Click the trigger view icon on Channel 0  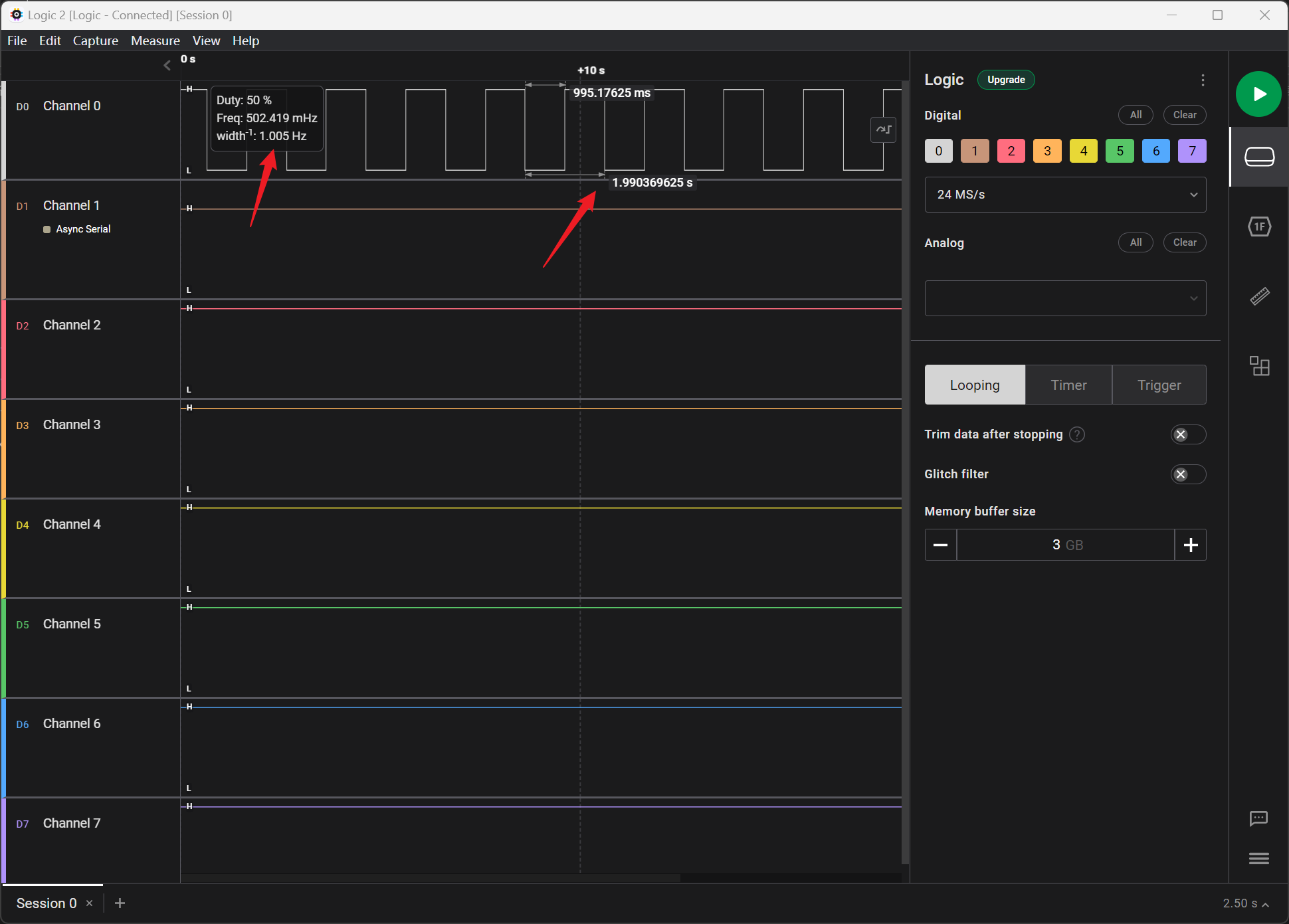click(883, 130)
